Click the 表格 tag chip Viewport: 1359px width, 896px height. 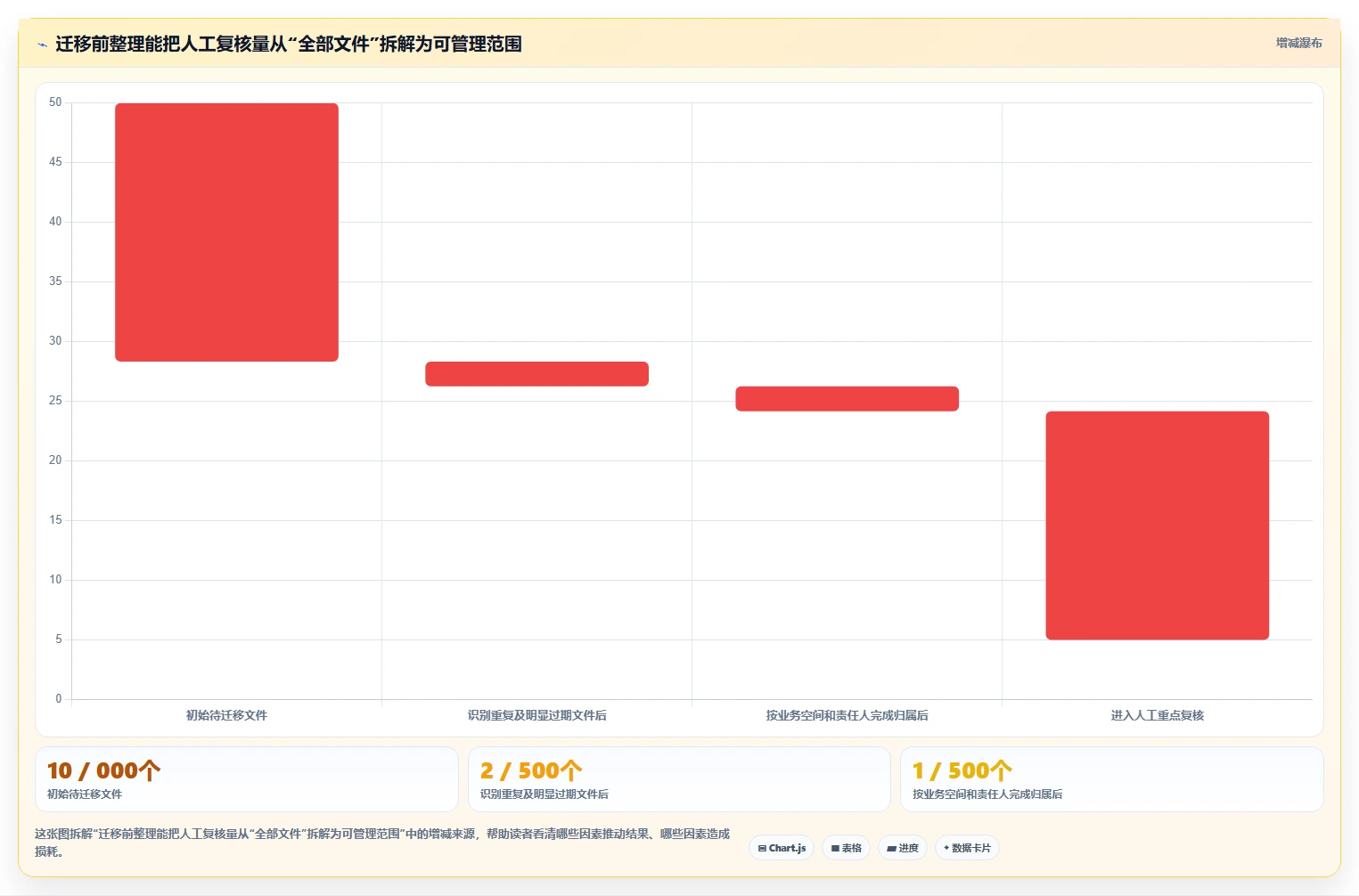pos(847,848)
